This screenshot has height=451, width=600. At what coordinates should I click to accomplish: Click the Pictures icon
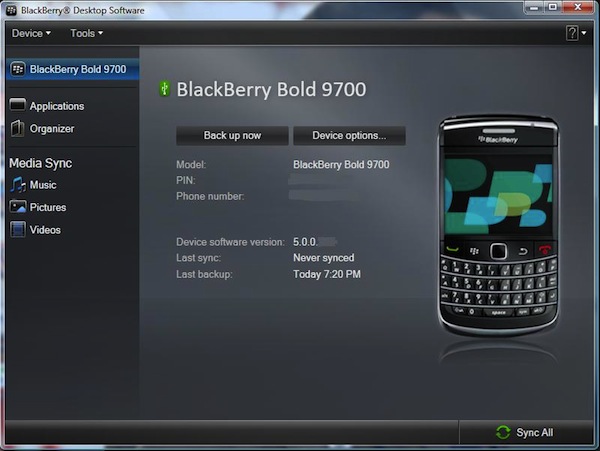tap(18, 207)
